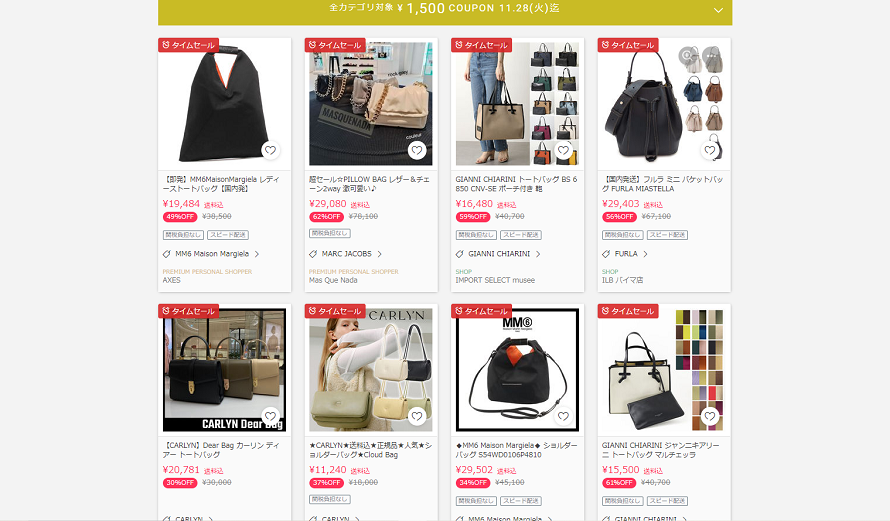Click time sale badge on FURLA bag
This screenshot has height=521, width=890.
628,45
